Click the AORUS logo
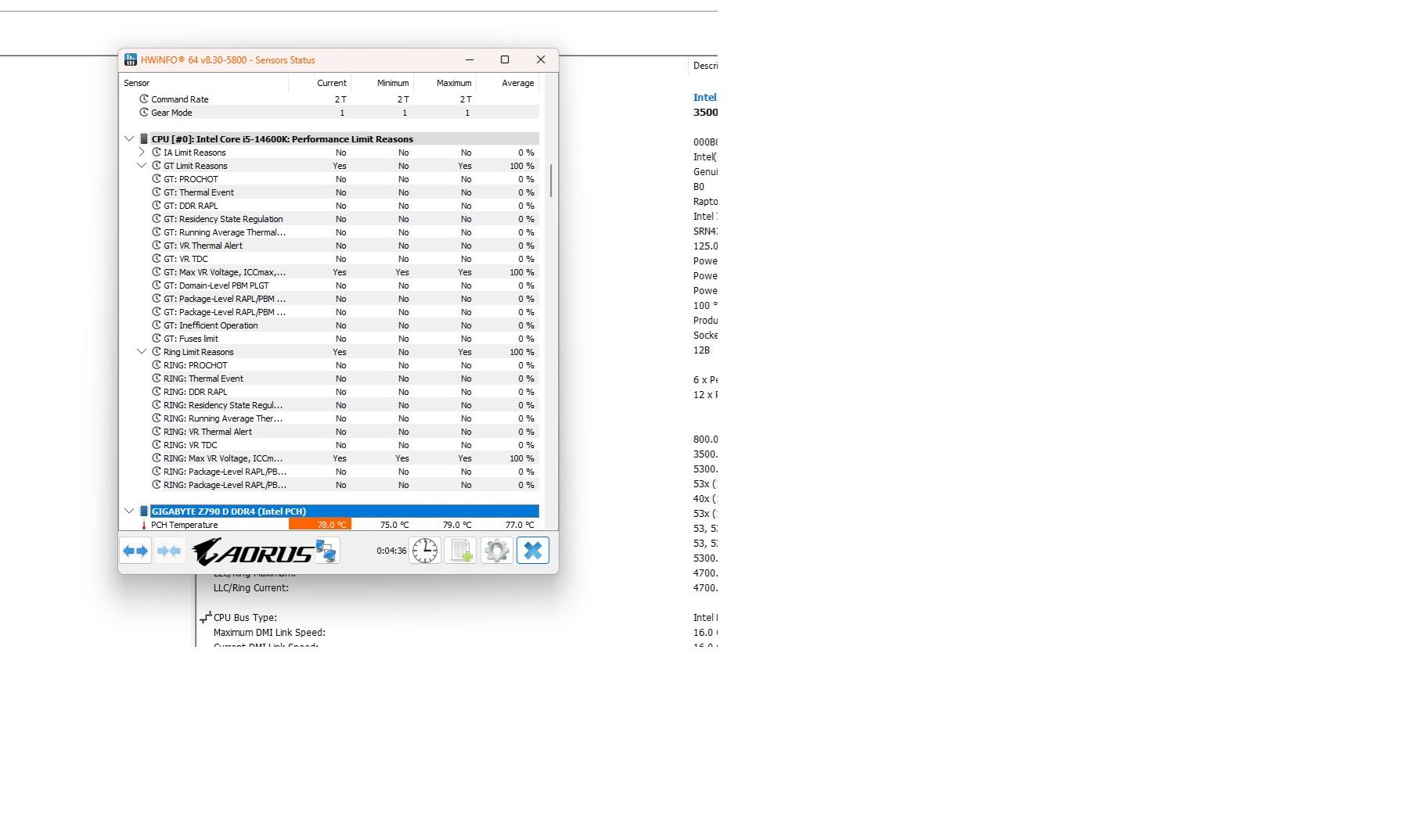1411x840 pixels. [x=253, y=551]
